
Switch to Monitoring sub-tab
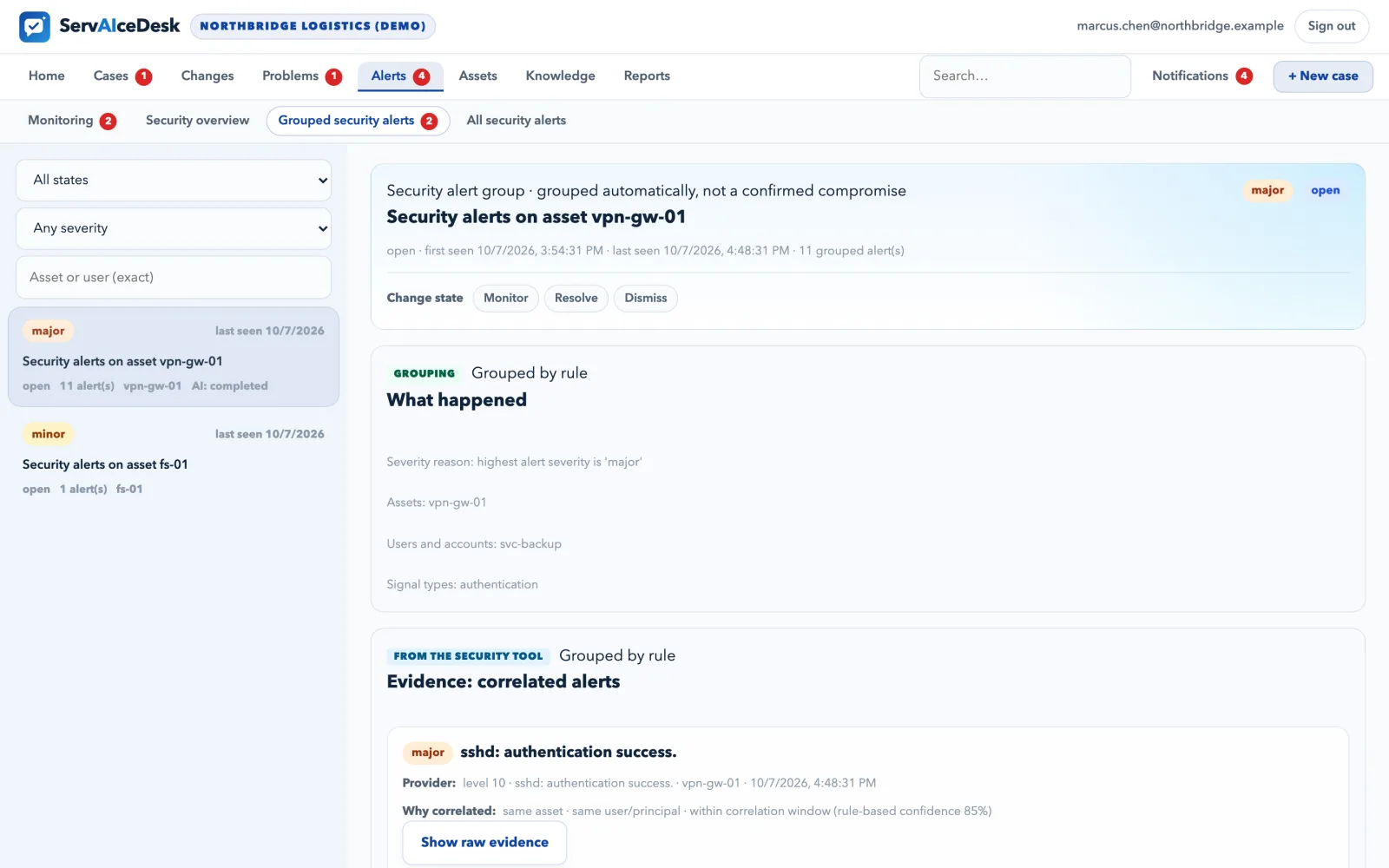[72, 121]
